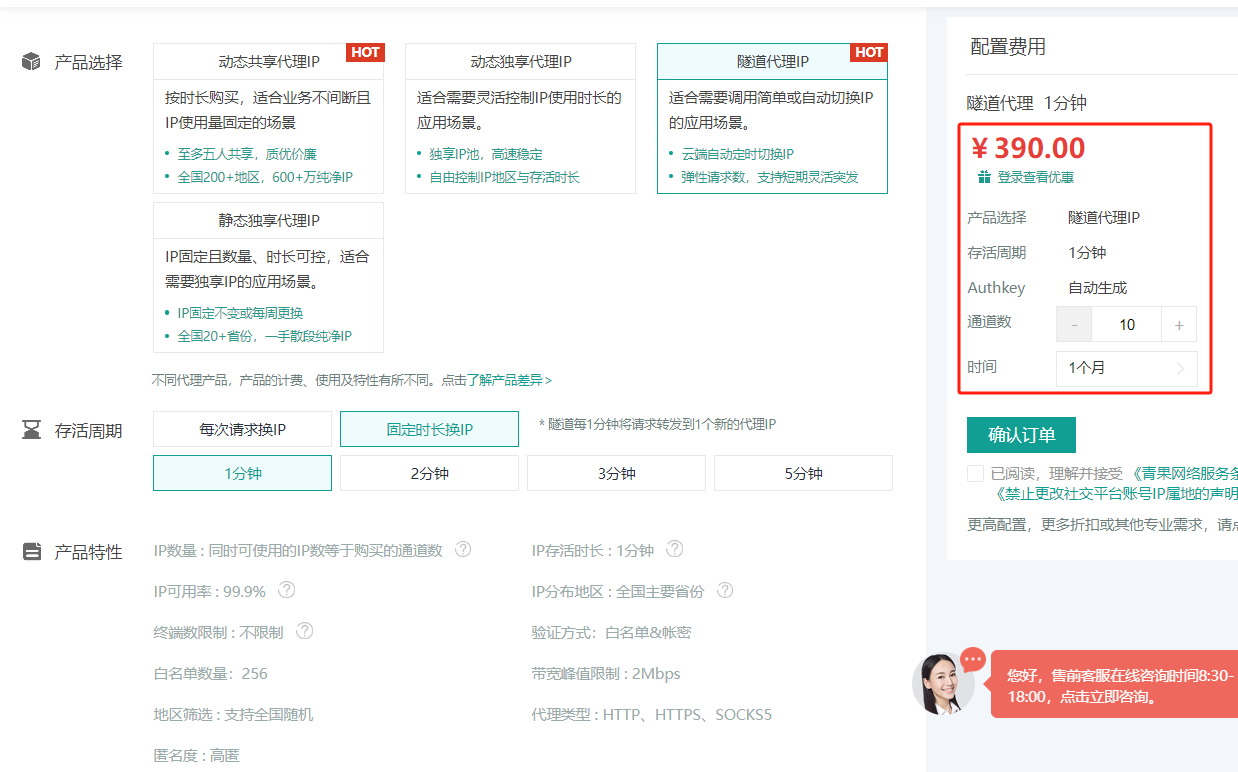Viewport: 1238px width, 772px height.
Task: Click gift icon next to 登录查看优惠
Action: (x=984, y=177)
